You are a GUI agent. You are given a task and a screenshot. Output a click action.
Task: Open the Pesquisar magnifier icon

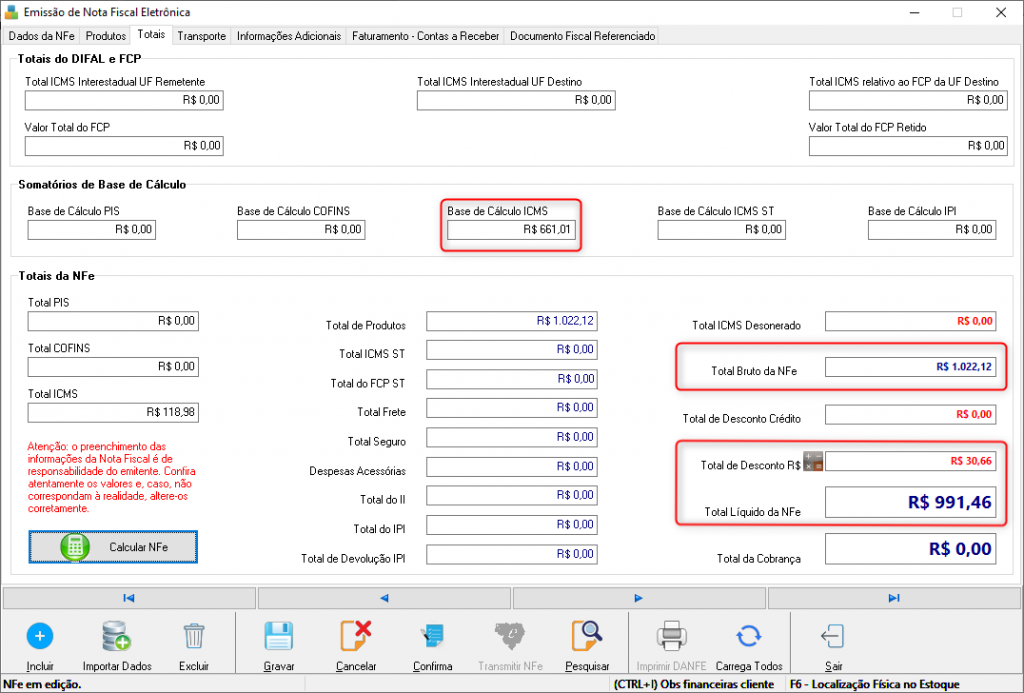[x=586, y=636]
